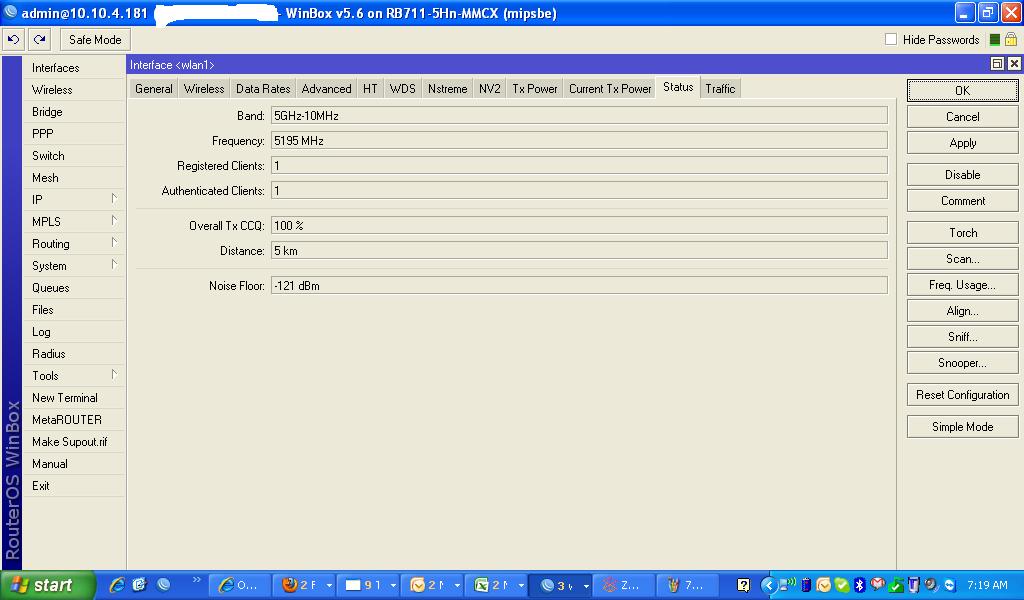Click the Band field showing 5GHz-10MHz

[x=579, y=116]
